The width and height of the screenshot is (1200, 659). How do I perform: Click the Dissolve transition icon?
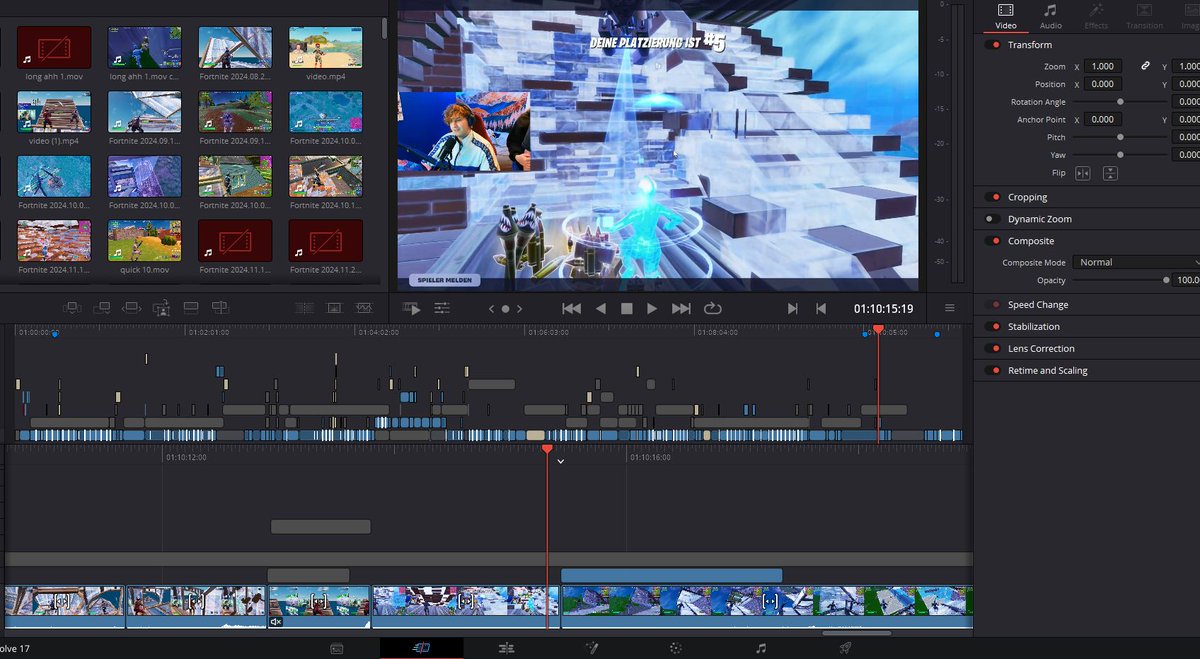(x=334, y=308)
